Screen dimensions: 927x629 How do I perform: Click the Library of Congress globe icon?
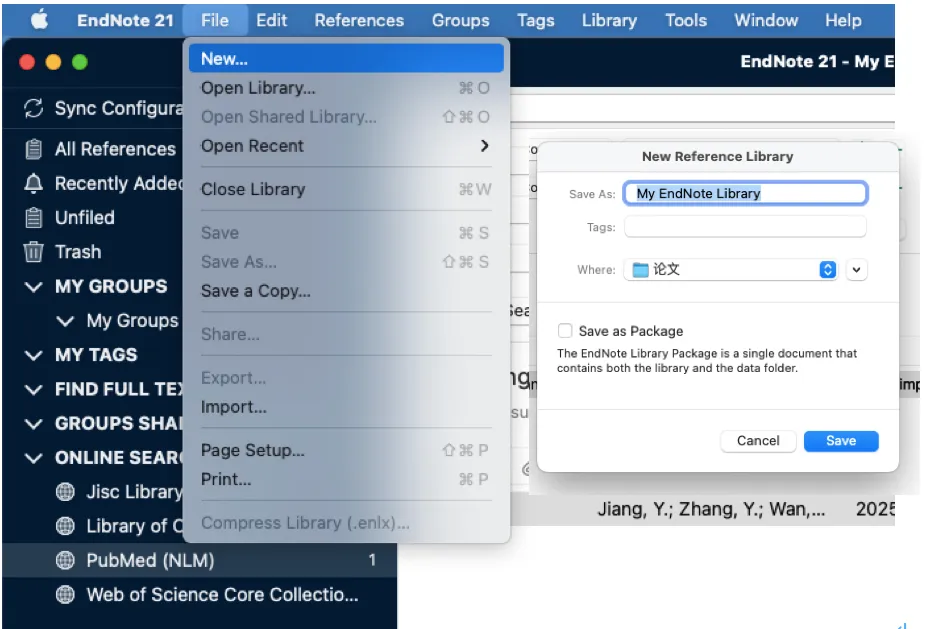65,526
